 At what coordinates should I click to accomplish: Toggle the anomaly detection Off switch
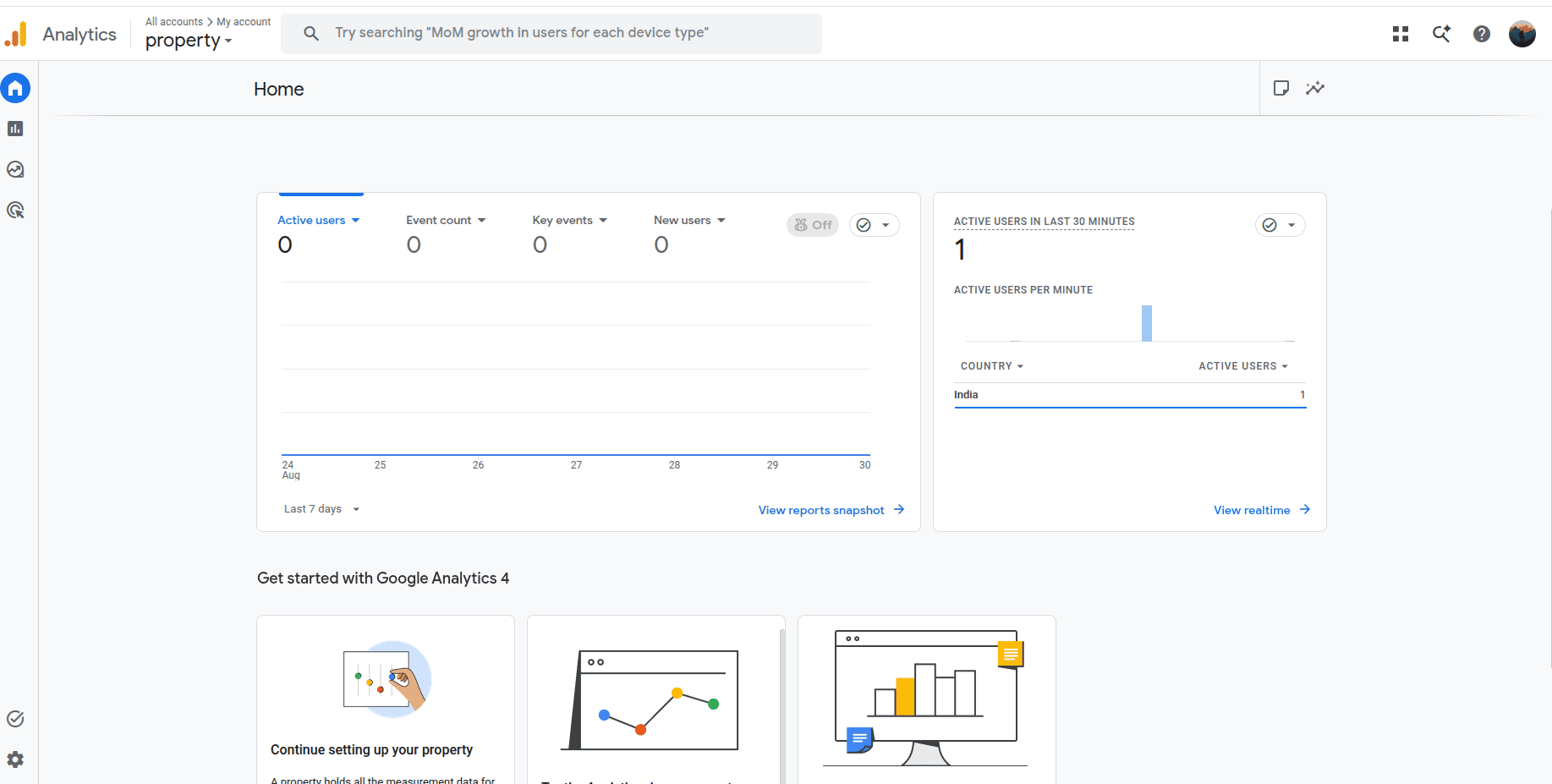tap(813, 225)
